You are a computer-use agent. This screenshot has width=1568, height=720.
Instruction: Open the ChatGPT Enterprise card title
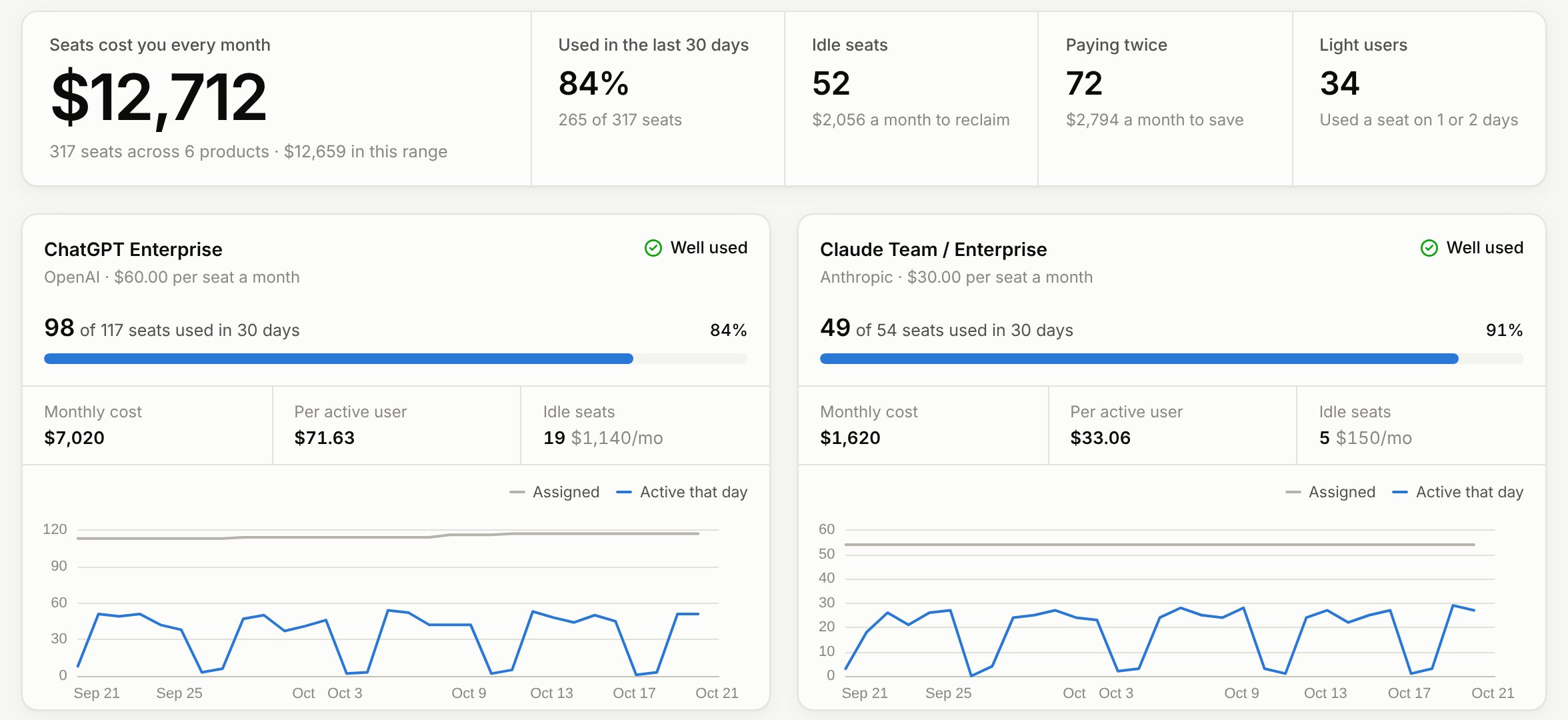click(133, 249)
